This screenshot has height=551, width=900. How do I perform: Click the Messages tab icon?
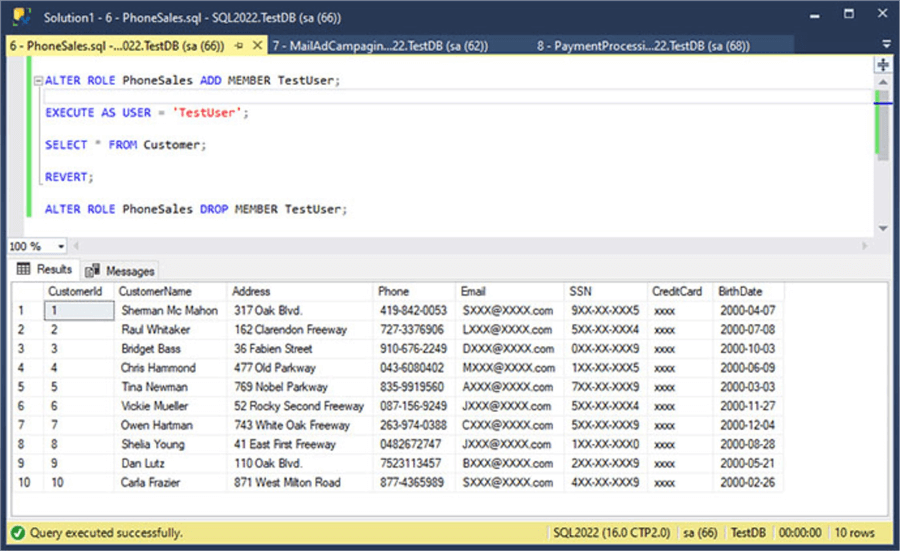(x=93, y=271)
